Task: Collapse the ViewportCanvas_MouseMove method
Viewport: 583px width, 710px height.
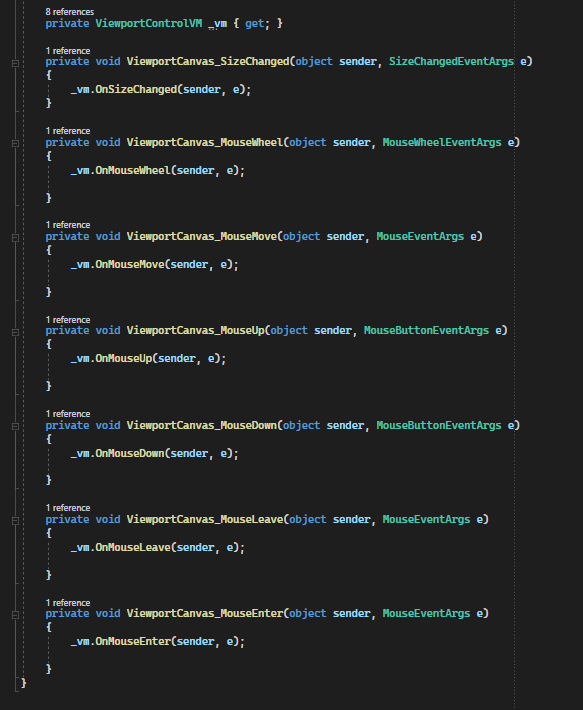Action: 15,238
